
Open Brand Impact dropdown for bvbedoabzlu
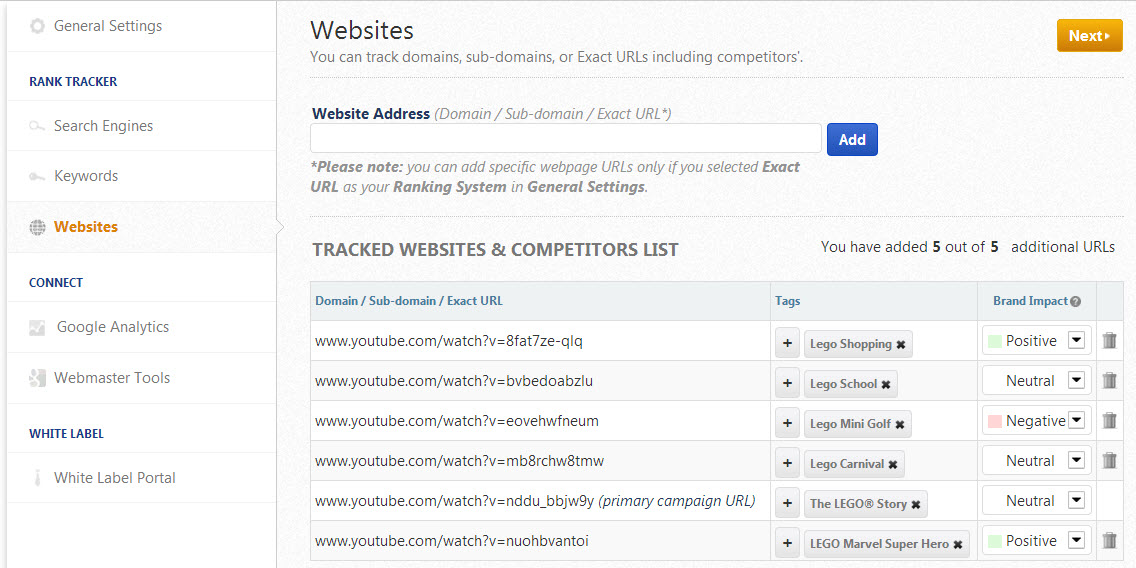[x=1076, y=380]
